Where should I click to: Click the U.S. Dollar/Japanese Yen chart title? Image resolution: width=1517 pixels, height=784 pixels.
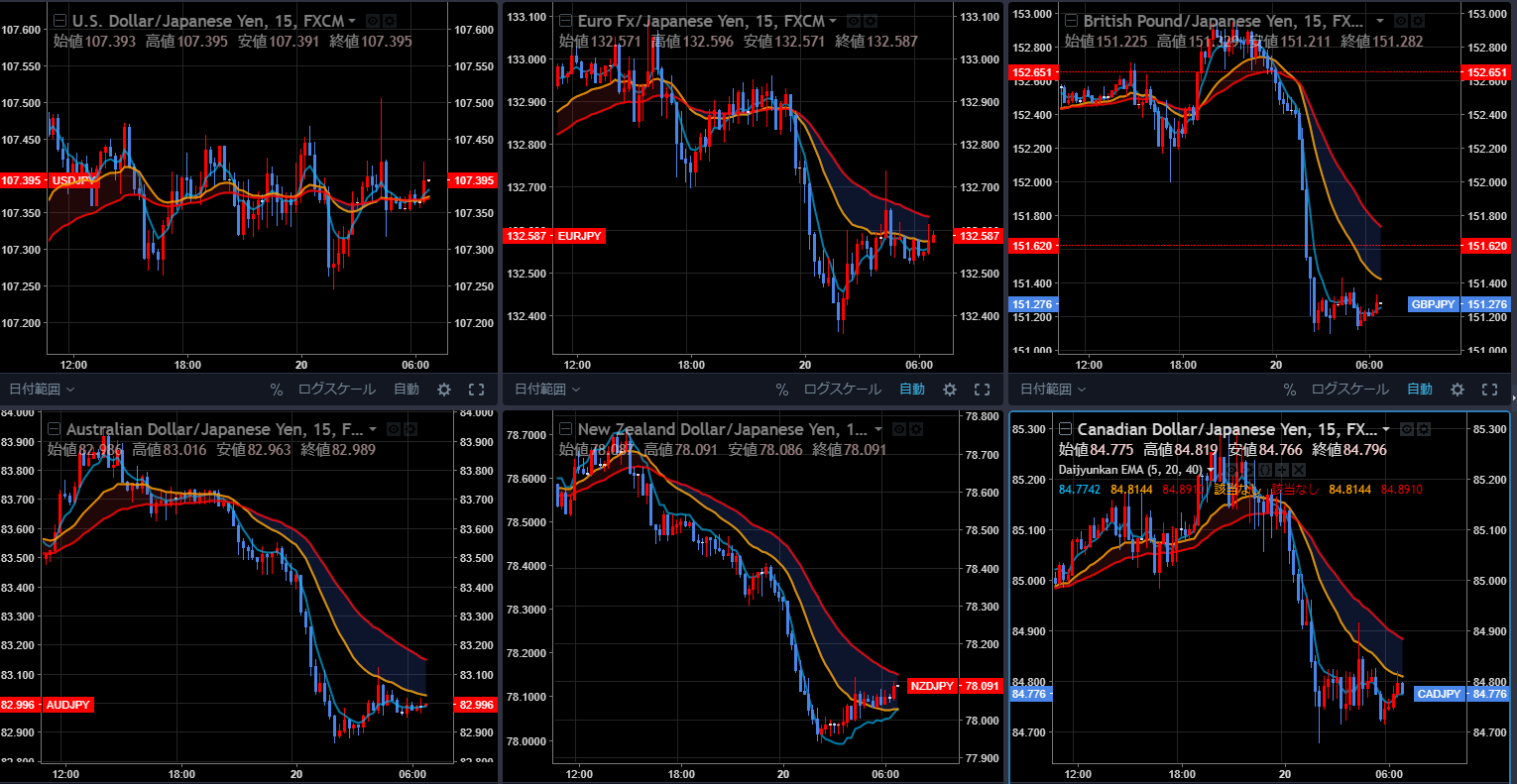(x=207, y=21)
